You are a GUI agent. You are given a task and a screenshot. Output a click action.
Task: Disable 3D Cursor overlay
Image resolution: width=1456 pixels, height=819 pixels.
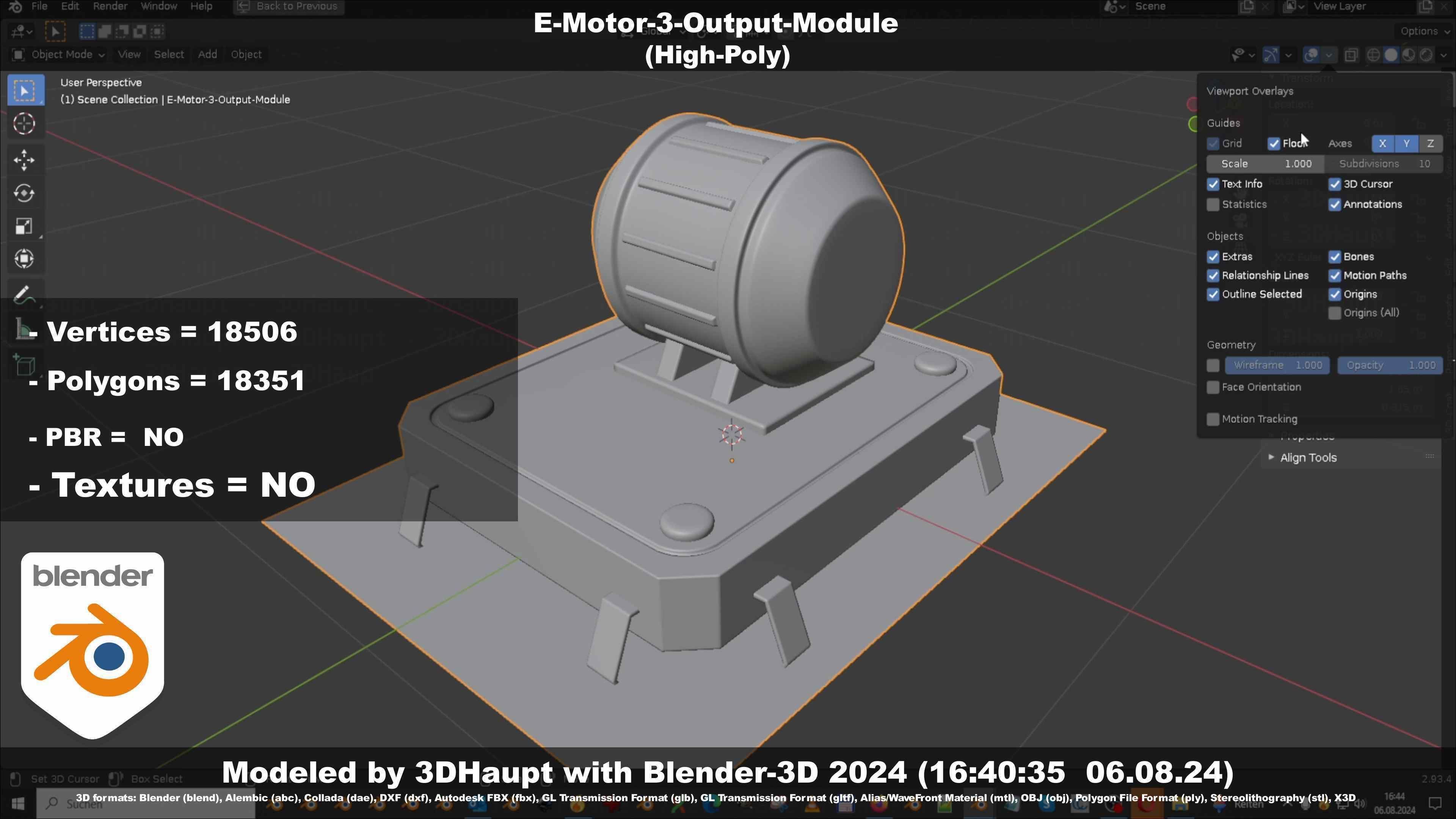[1335, 184]
